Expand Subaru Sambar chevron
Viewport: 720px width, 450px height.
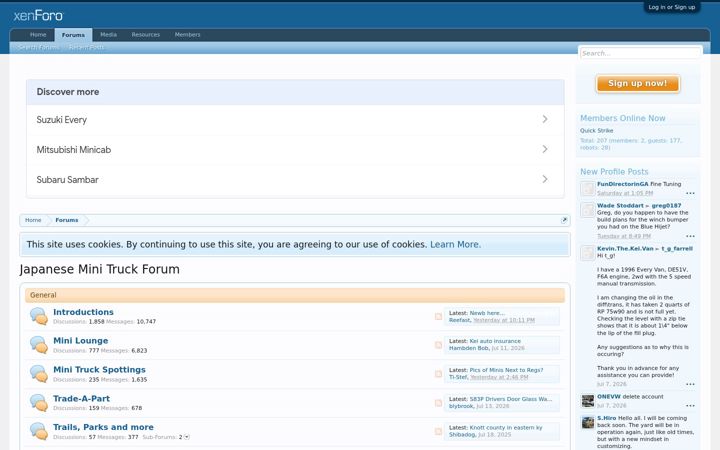tap(545, 179)
